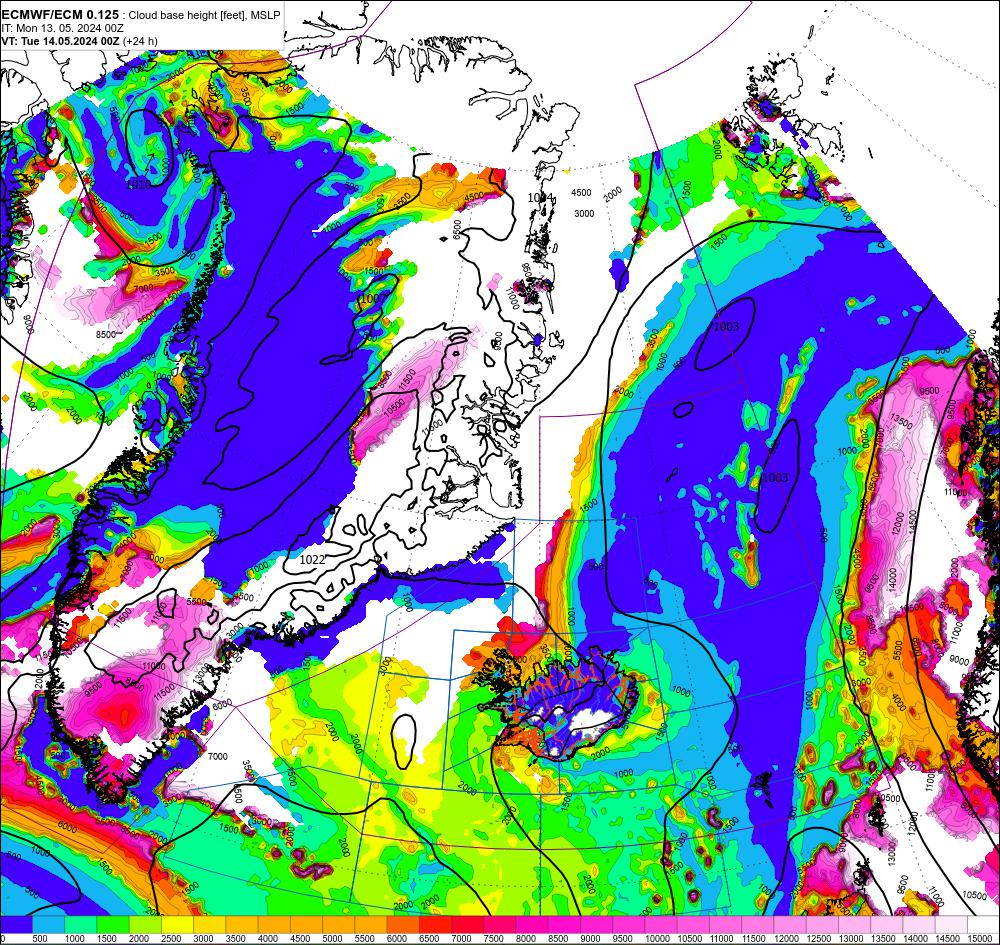This screenshot has width=1000, height=945.
Task: Pick the red 6500–7000 legend swatch
Action: (436, 924)
